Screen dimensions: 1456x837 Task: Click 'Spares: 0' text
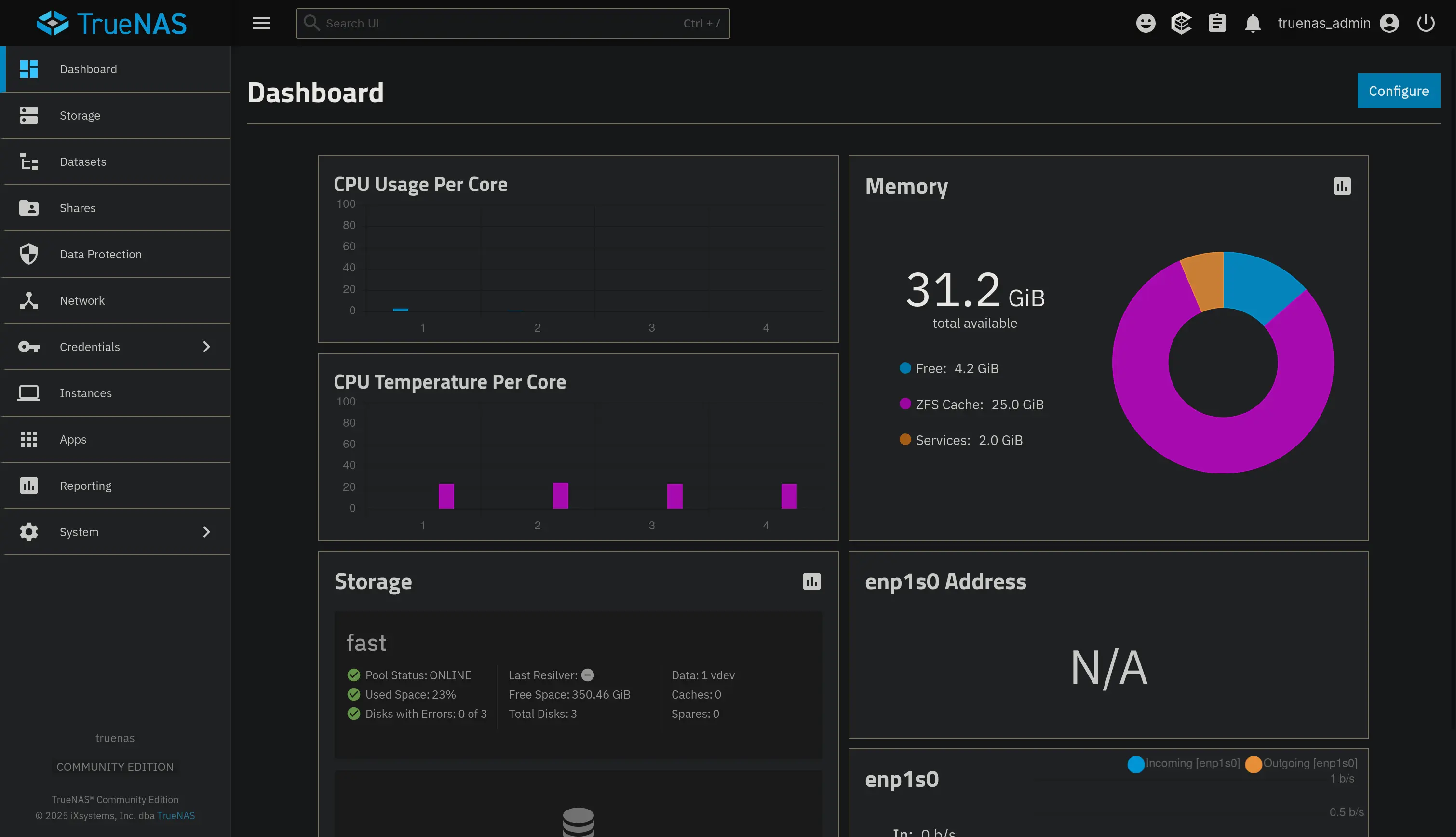(x=695, y=714)
